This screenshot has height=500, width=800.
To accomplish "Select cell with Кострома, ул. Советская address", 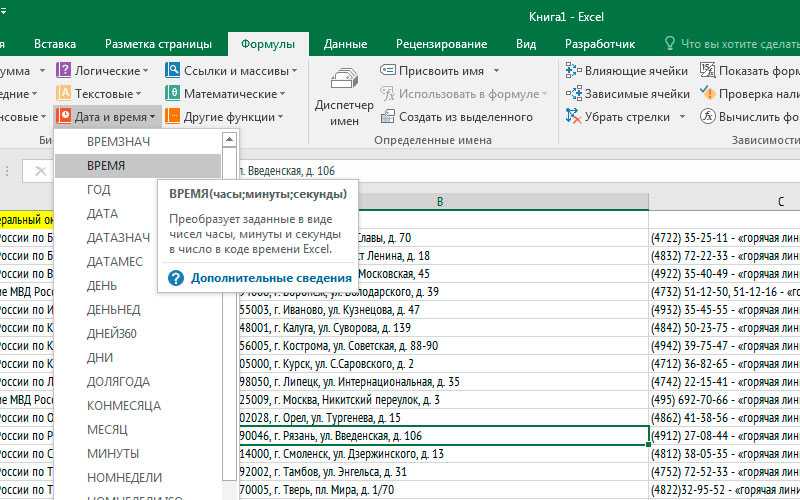I will pos(444,346).
